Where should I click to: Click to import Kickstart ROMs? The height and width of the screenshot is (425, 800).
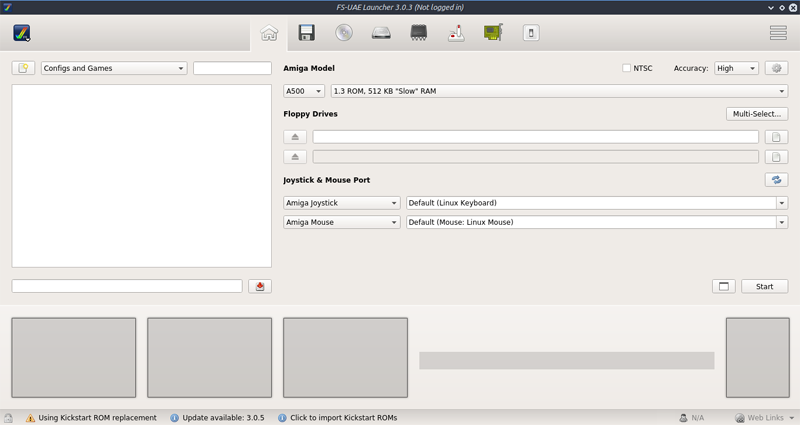tap(338, 418)
